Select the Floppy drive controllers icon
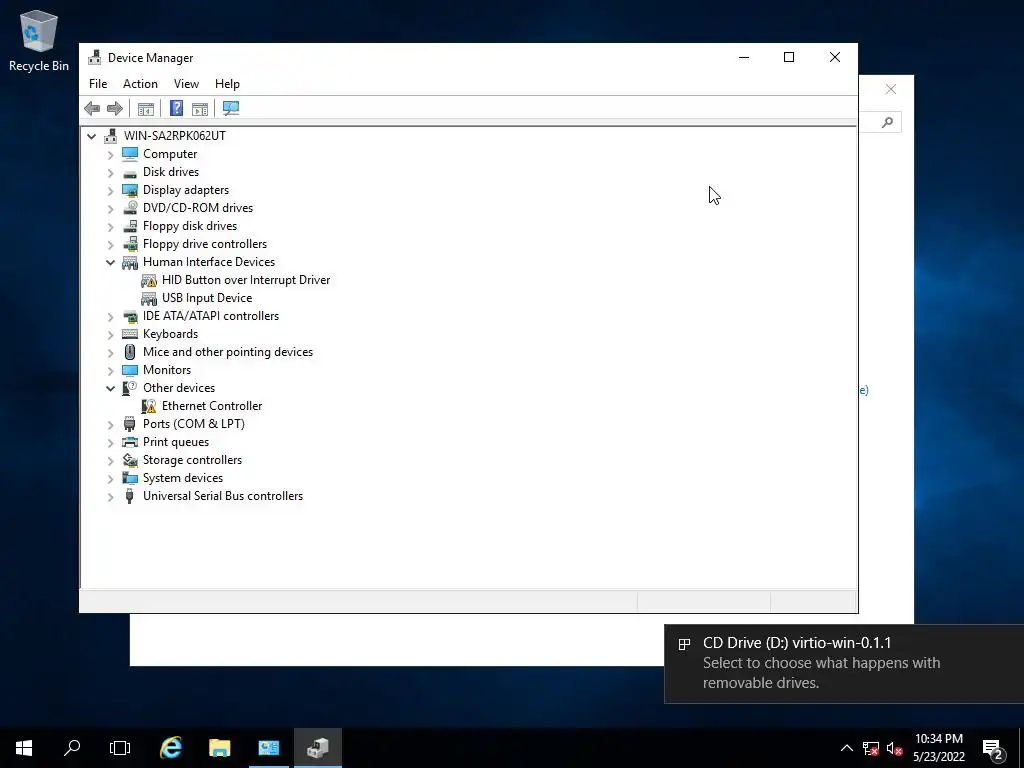 (130, 244)
